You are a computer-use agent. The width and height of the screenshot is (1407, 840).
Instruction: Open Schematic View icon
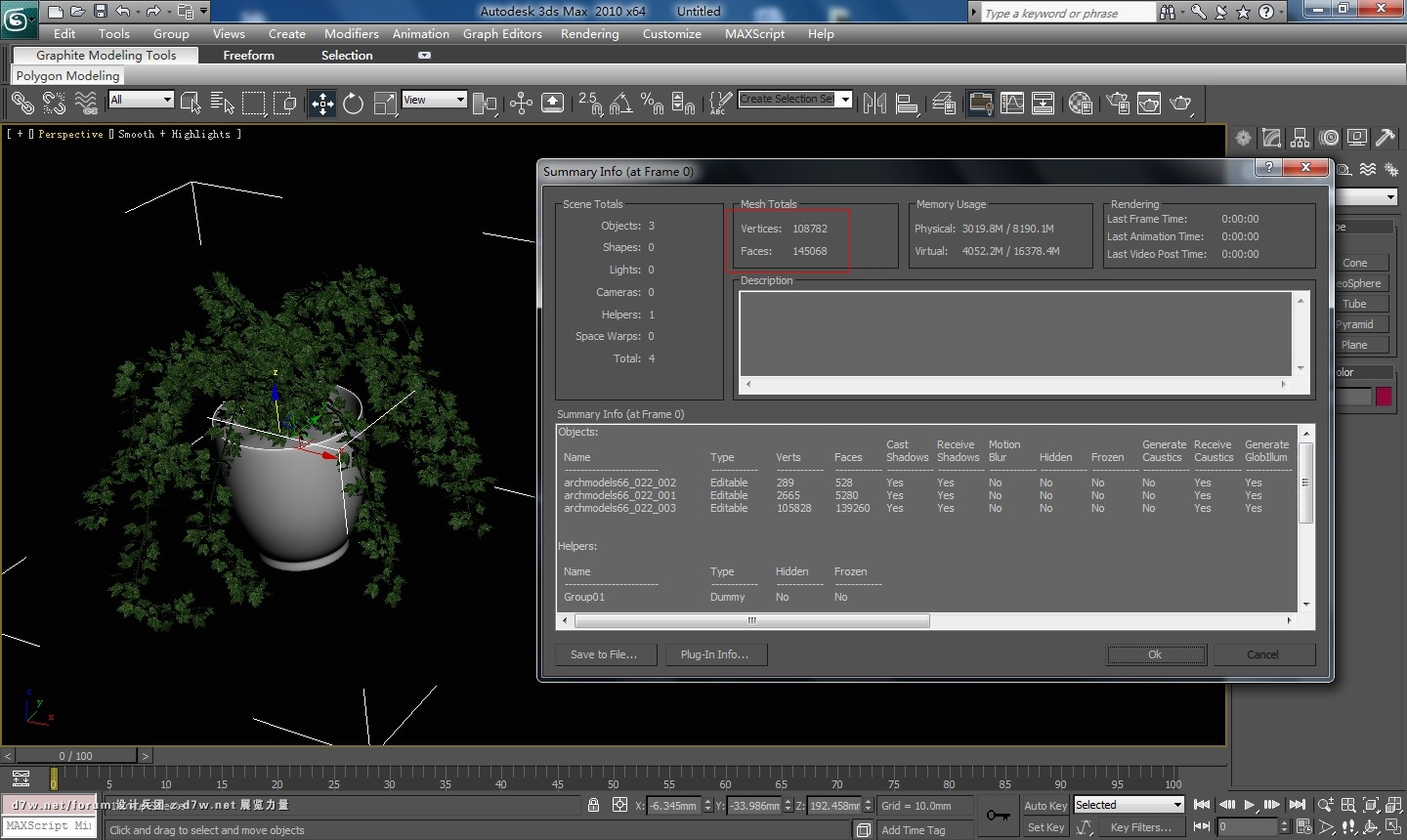coord(1043,103)
